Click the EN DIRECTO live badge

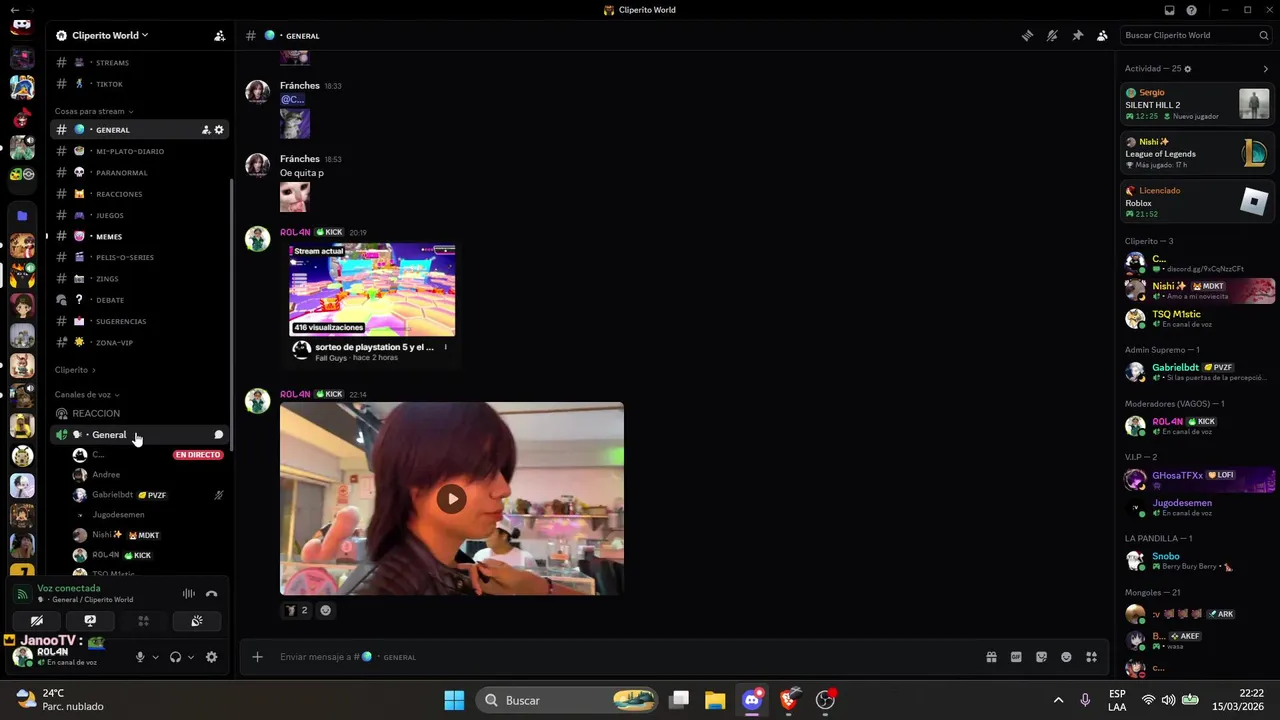[x=197, y=455]
